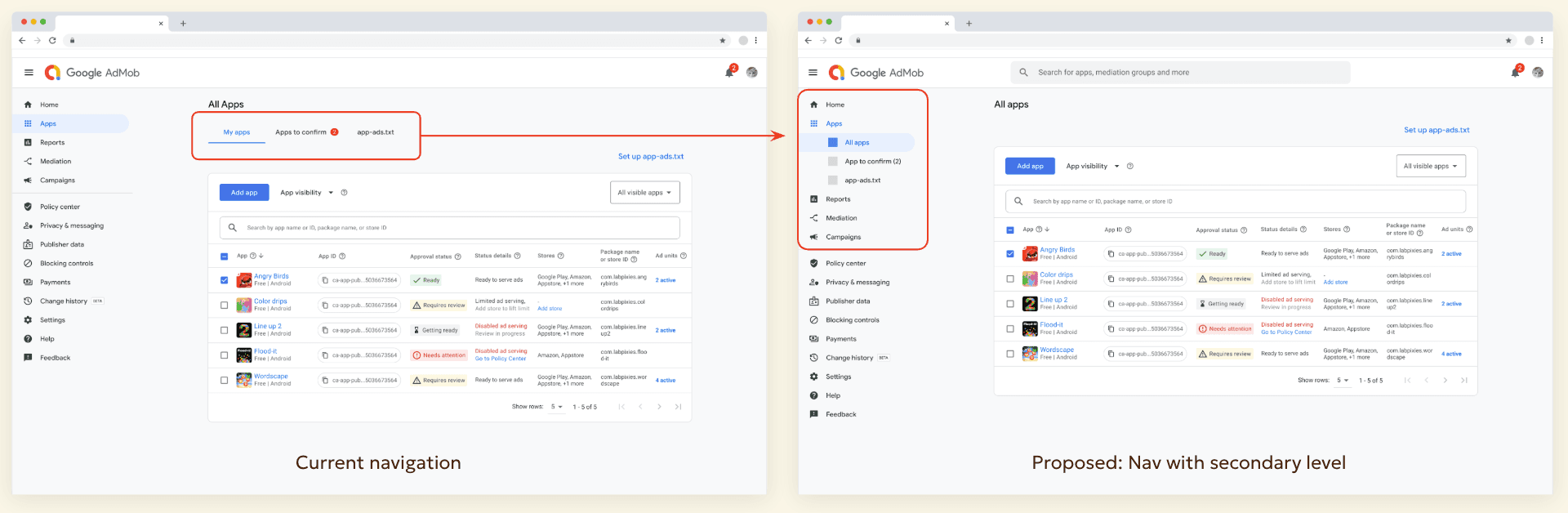This screenshot has width=1568, height=513.
Task: Open the browser three-dot menu, right window
Action: 1542,40
